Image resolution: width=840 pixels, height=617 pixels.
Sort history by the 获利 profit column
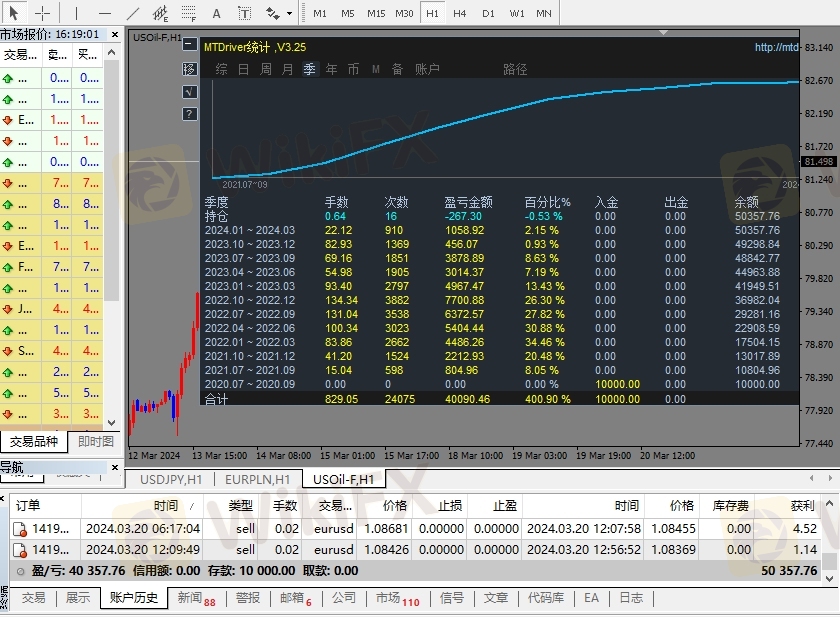(x=787, y=506)
